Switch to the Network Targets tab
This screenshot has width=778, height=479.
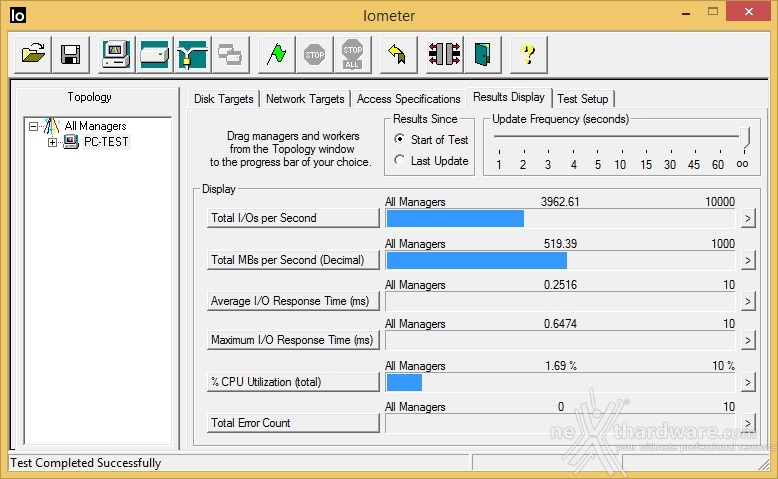coord(305,99)
